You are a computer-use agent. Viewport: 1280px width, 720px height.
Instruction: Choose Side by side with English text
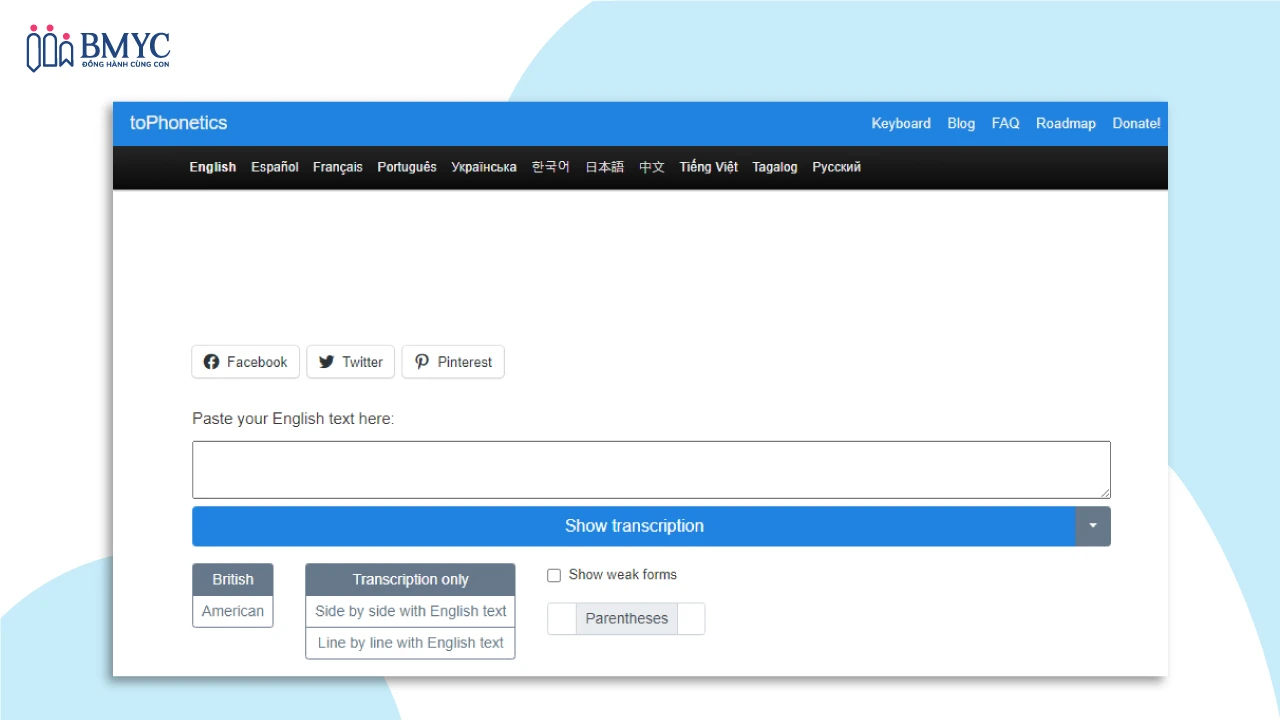pyautogui.click(x=410, y=611)
